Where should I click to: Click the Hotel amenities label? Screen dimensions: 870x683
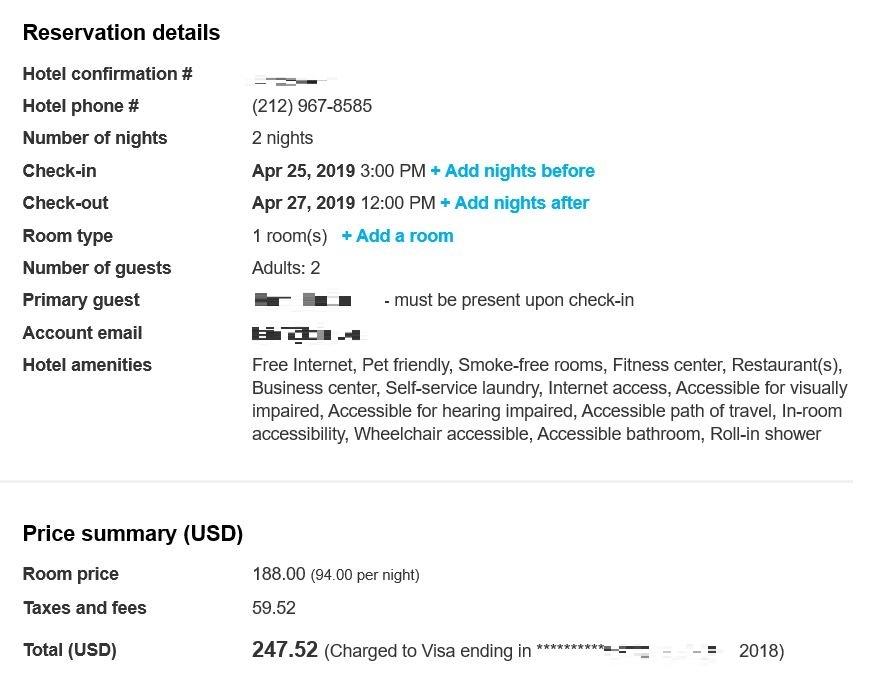point(87,365)
